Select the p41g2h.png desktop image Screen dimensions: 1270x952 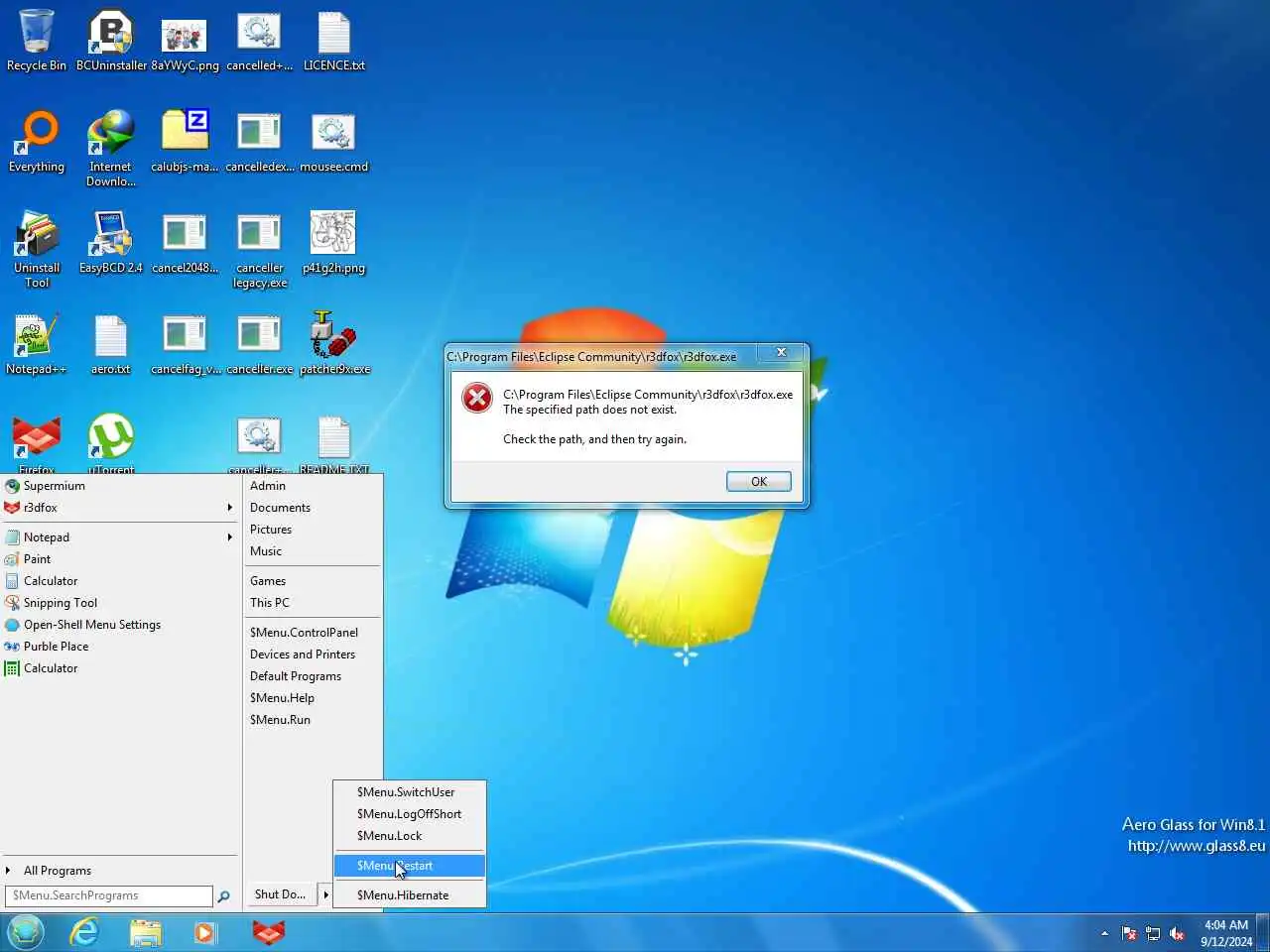click(x=333, y=243)
